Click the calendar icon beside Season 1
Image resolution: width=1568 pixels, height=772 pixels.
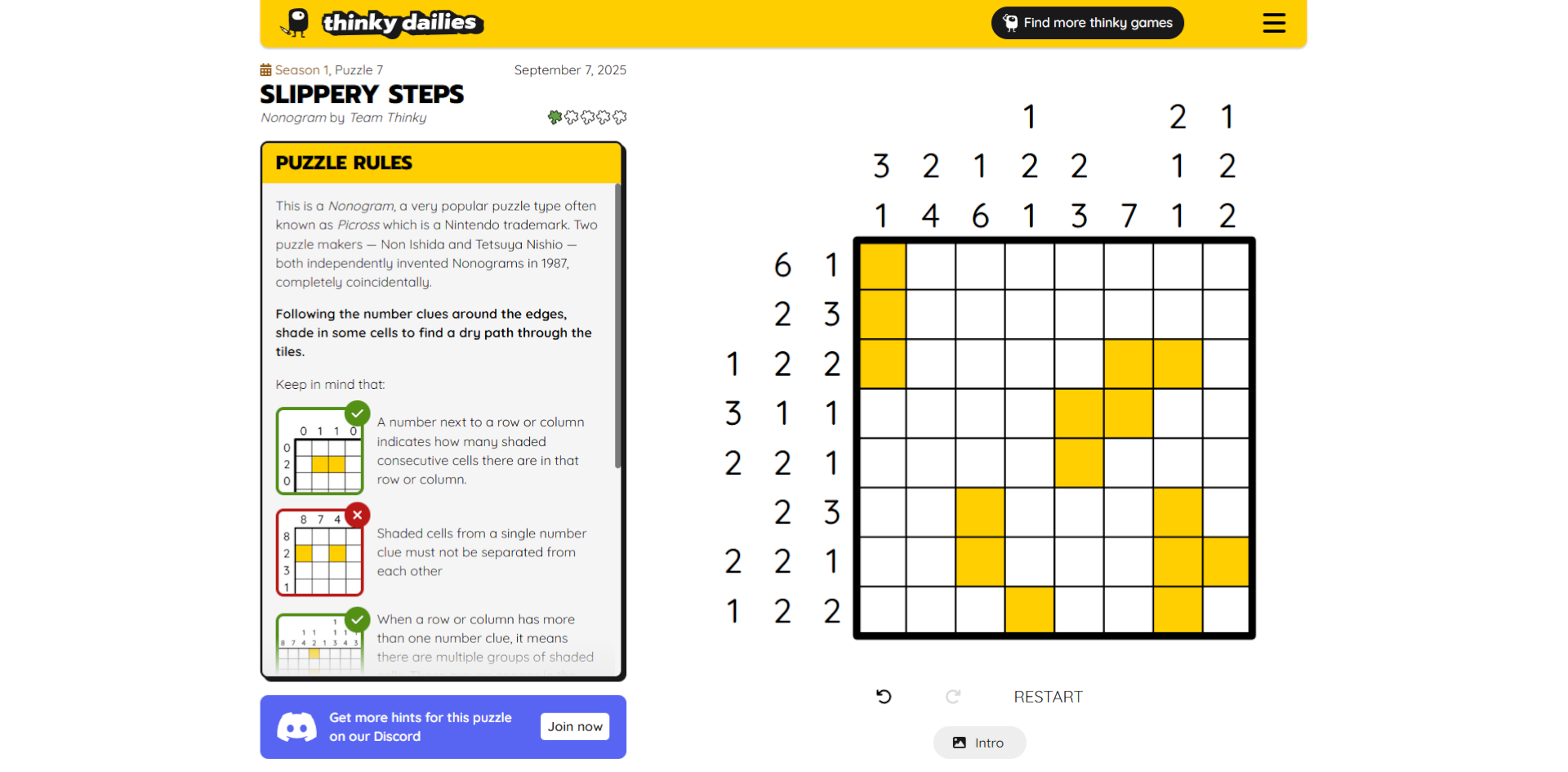click(265, 70)
